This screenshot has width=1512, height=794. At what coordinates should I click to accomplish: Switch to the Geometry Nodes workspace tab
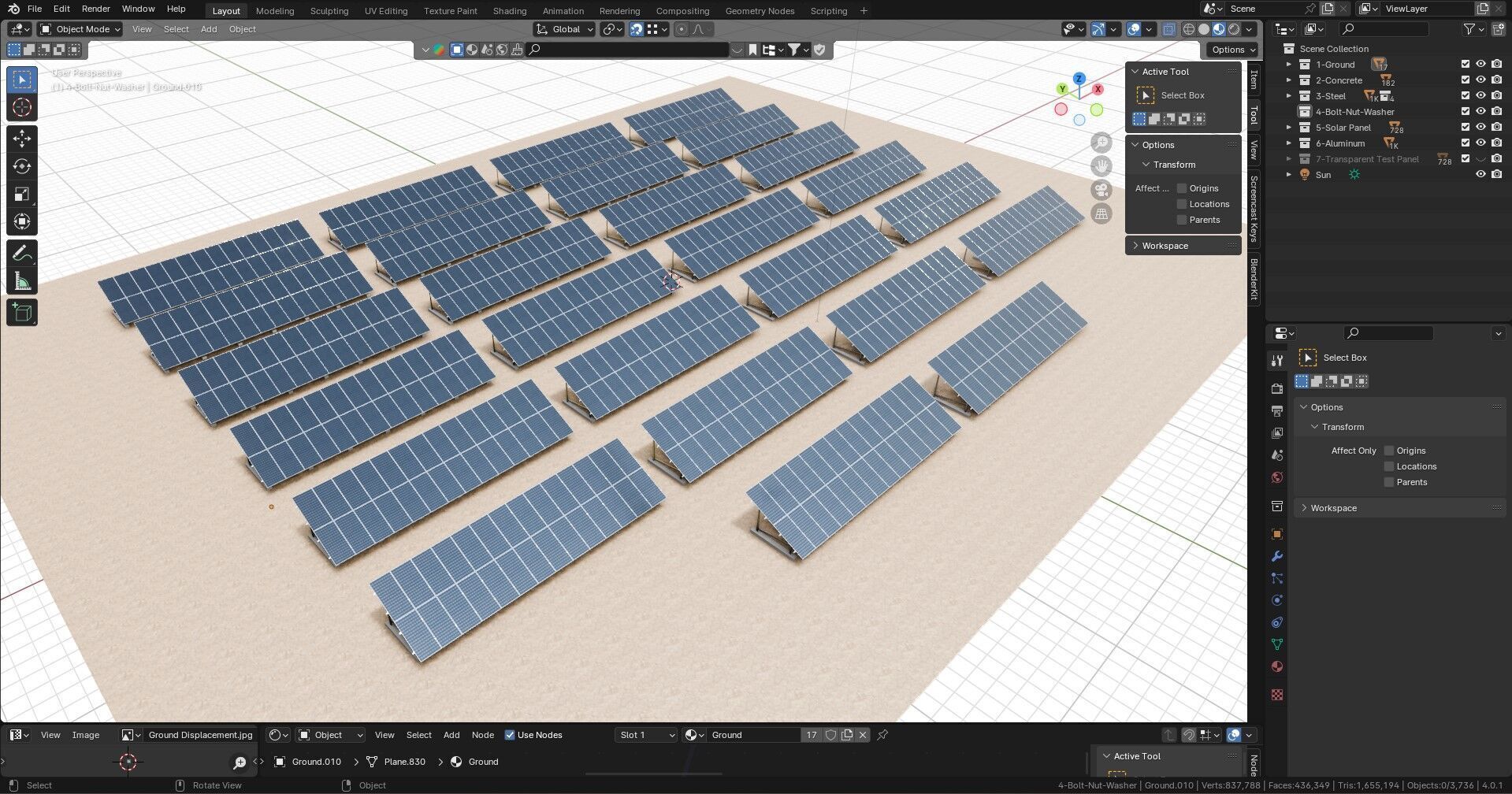point(760,11)
